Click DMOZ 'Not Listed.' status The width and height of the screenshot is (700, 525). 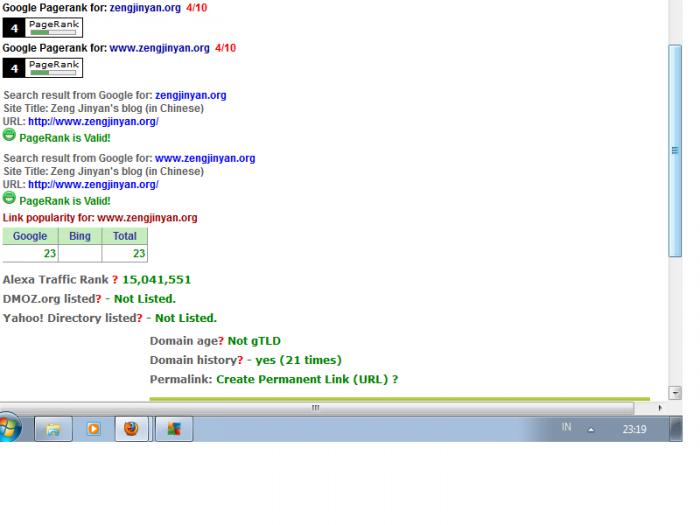145,299
